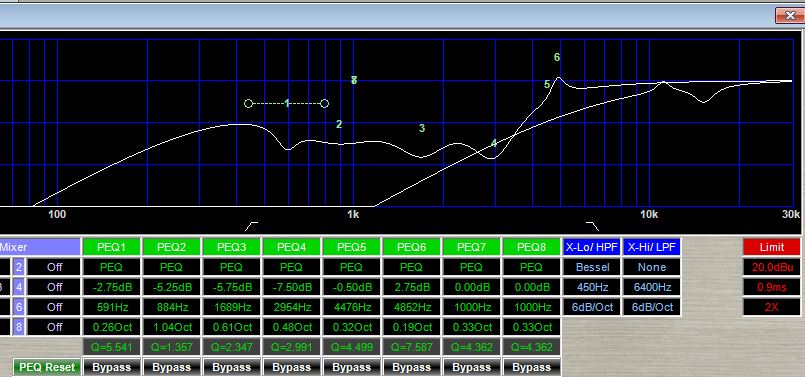
Task: Click the Q=7.587 value field
Action: click(411, 347)
